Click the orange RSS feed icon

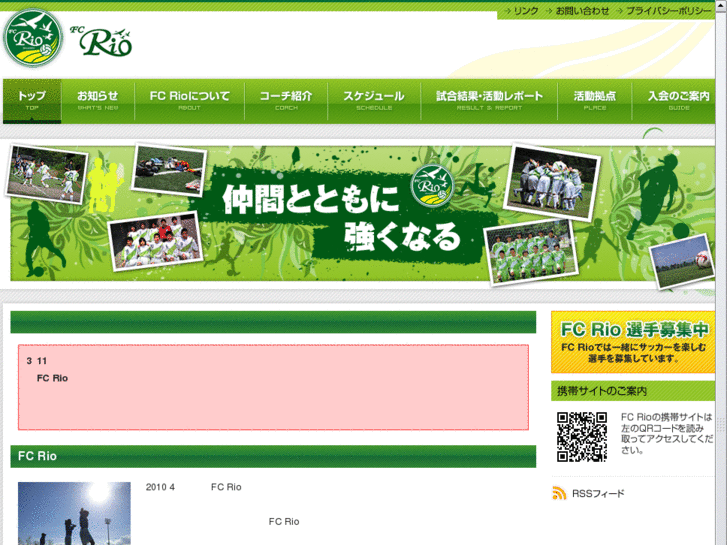[560, 493]
